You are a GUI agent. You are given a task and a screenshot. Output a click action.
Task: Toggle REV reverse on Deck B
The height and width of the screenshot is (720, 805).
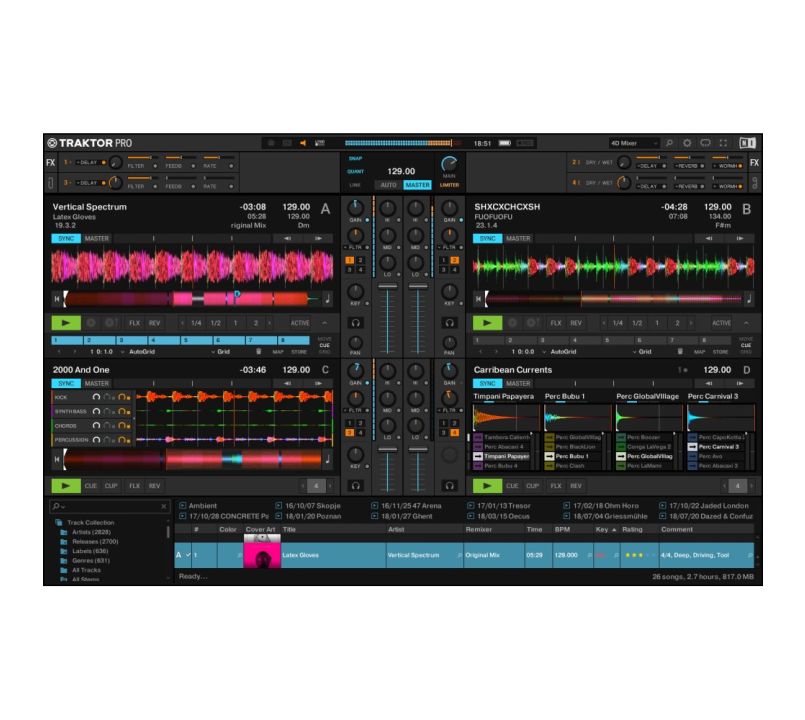click(x=576, y=323)
